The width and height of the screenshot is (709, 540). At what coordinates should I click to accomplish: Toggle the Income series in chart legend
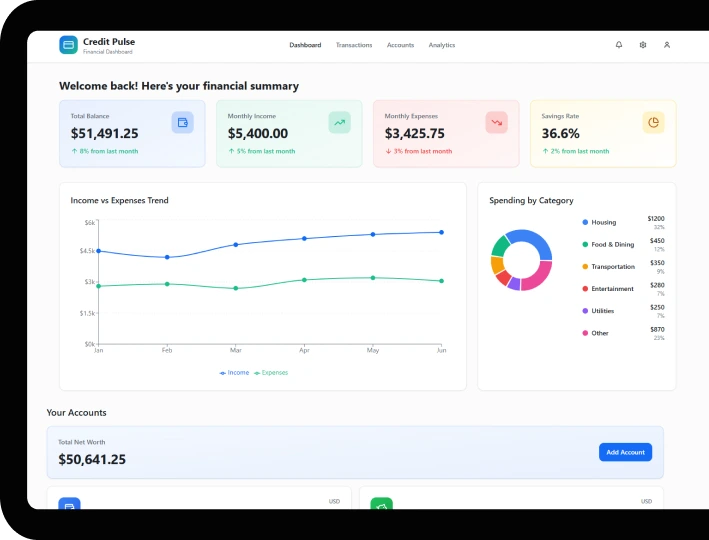click(234, 373)
